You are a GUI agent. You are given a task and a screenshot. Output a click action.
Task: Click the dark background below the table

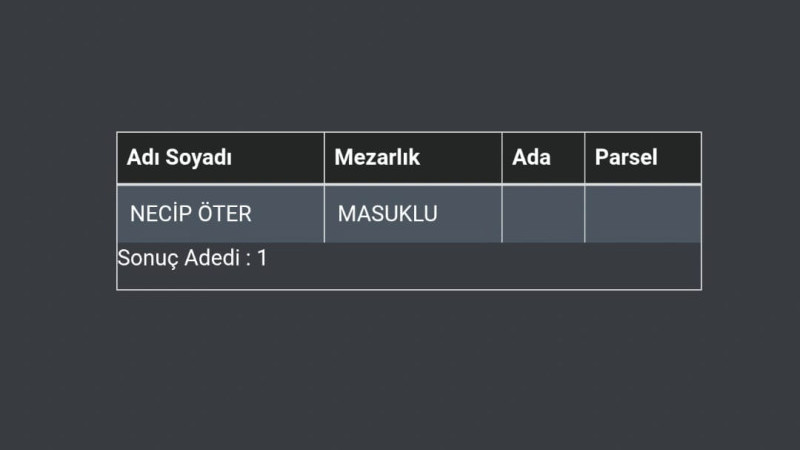pos(400,370)
